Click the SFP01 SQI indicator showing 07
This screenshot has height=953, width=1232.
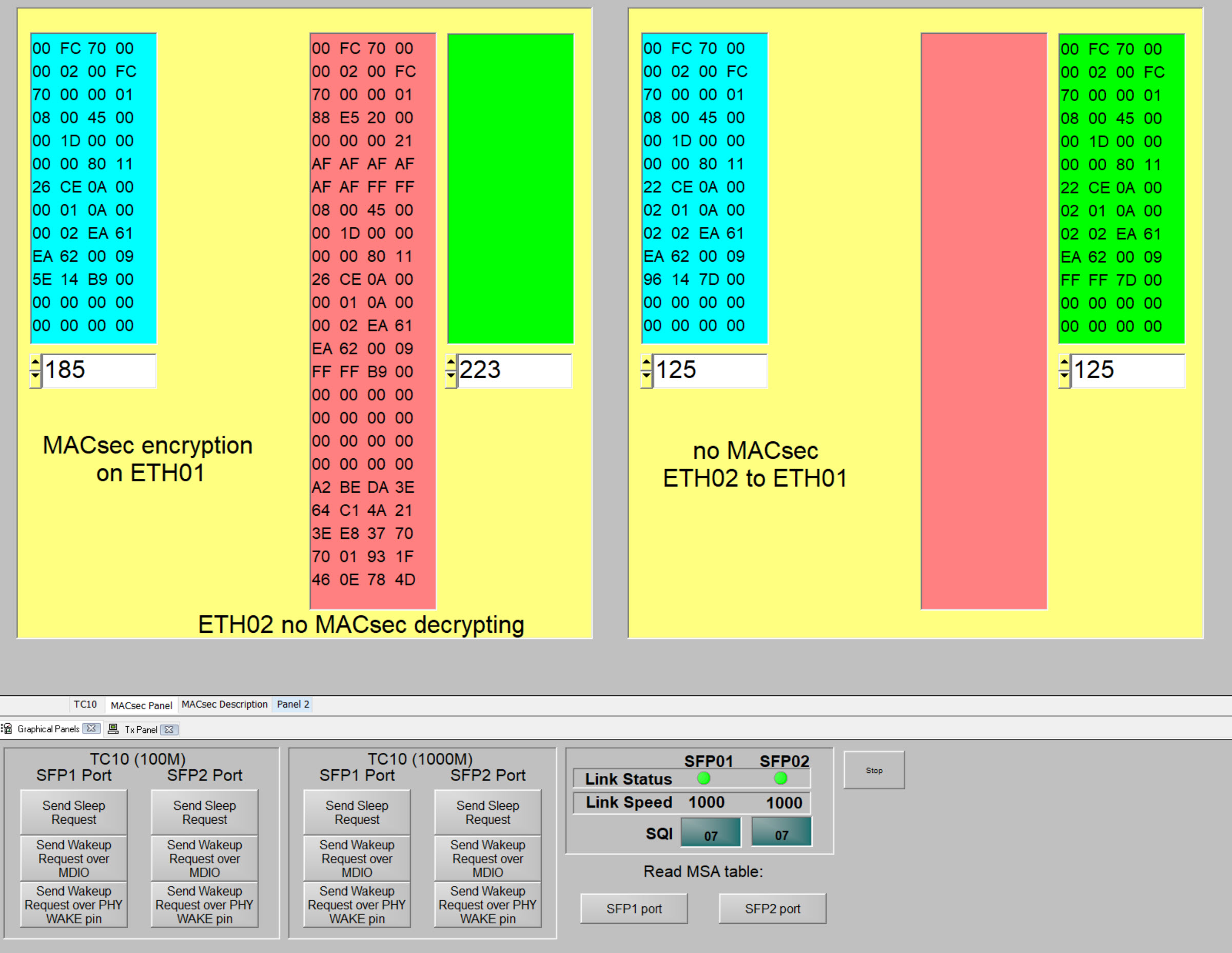[x=710, y=832]
